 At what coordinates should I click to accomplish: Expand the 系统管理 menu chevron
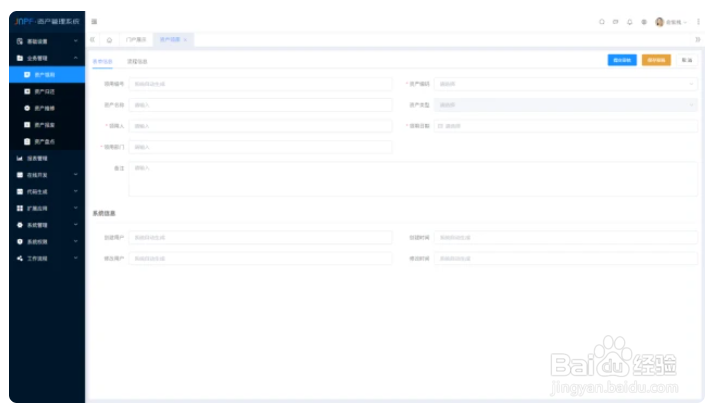76,225
